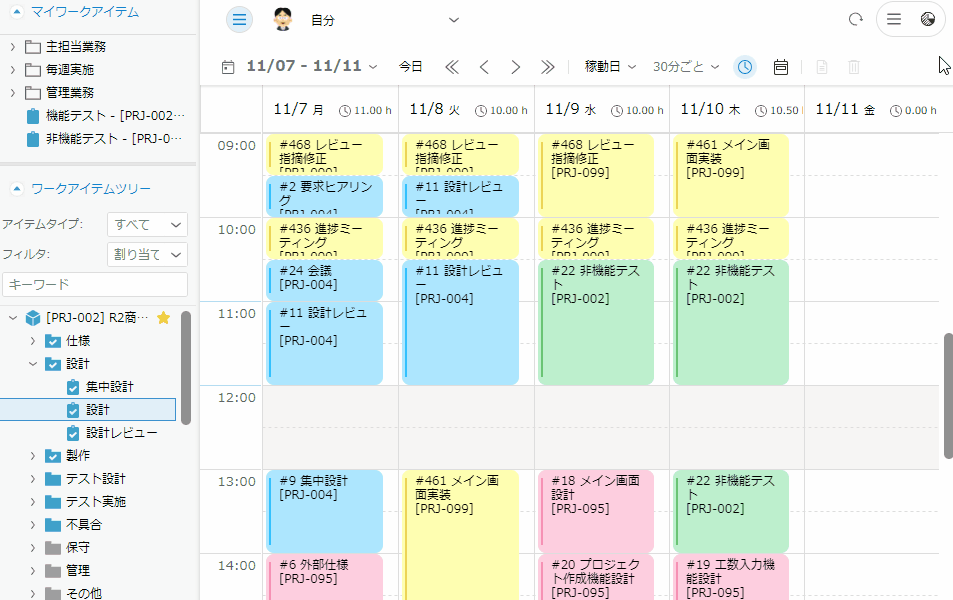Click the calendar's vertical scrollbar thumb

click(x=948, y=395)
